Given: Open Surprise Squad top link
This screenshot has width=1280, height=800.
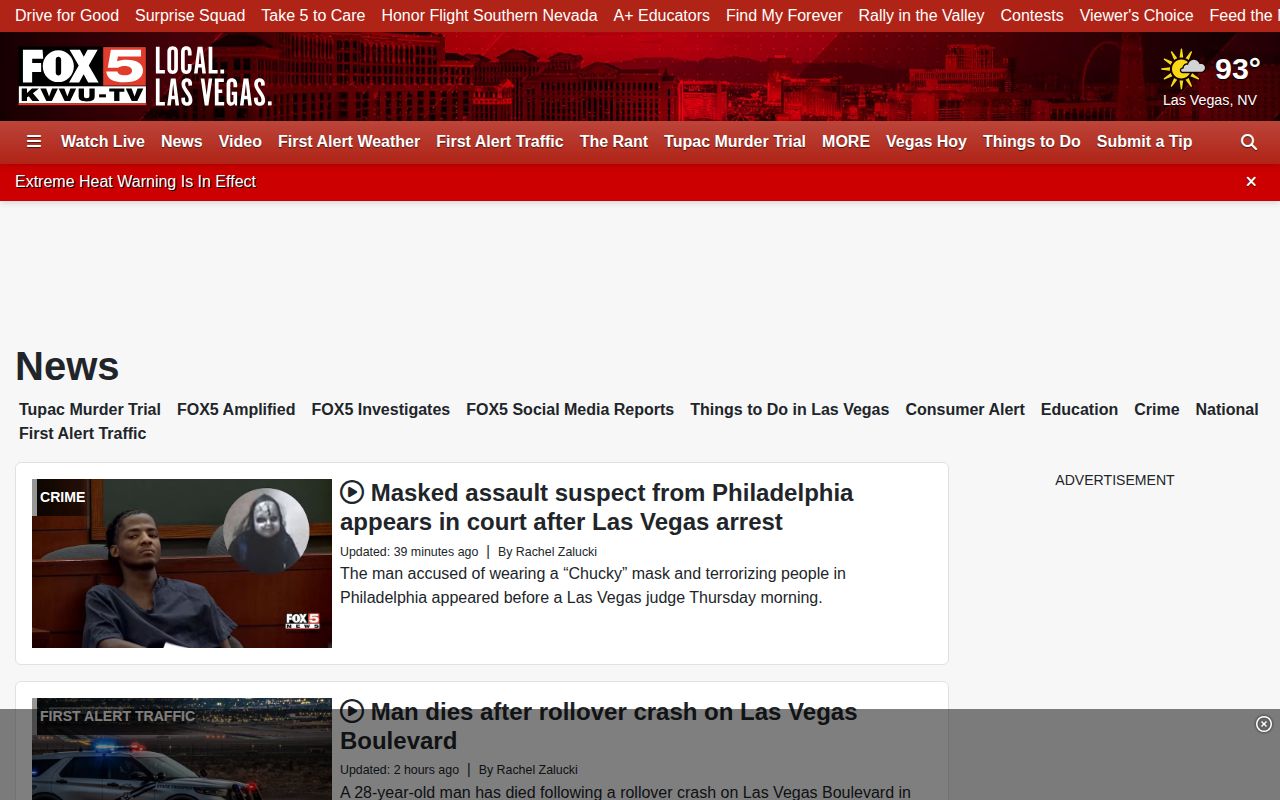Looking at the screenshot, I should (x=190, y=16).
